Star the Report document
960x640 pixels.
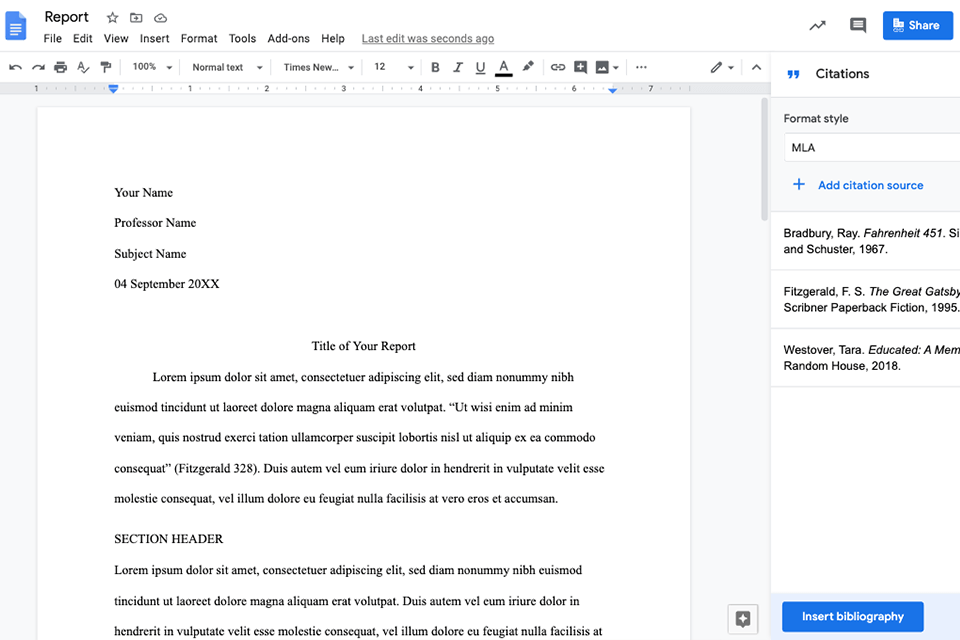112,18
